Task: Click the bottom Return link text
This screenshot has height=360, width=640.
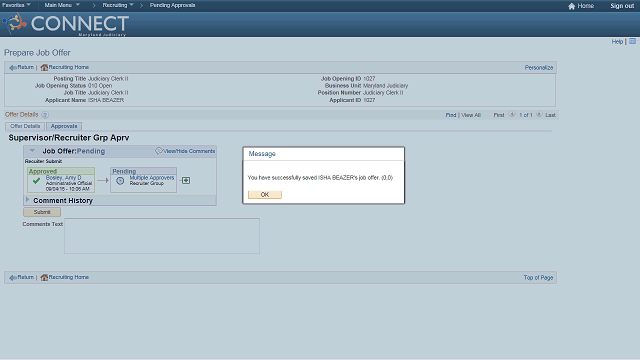Action: tap(25, 278)
